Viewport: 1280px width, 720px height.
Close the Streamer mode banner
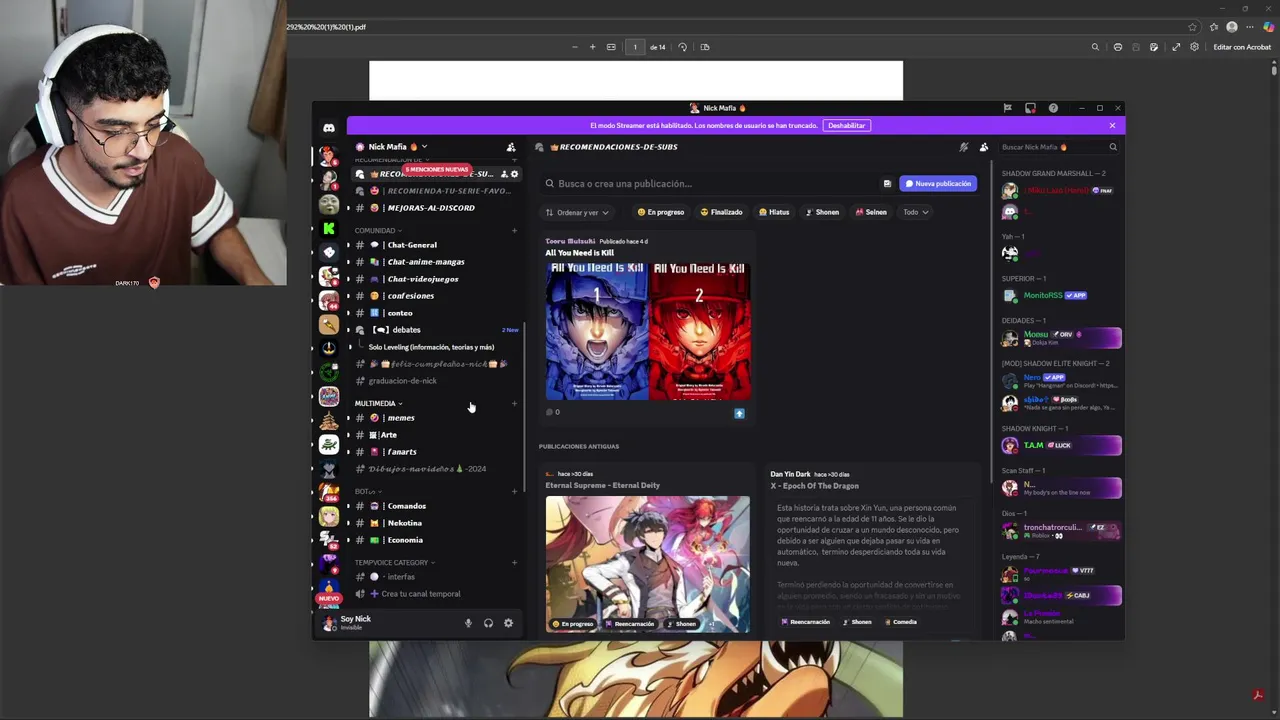coord(1112,125)
